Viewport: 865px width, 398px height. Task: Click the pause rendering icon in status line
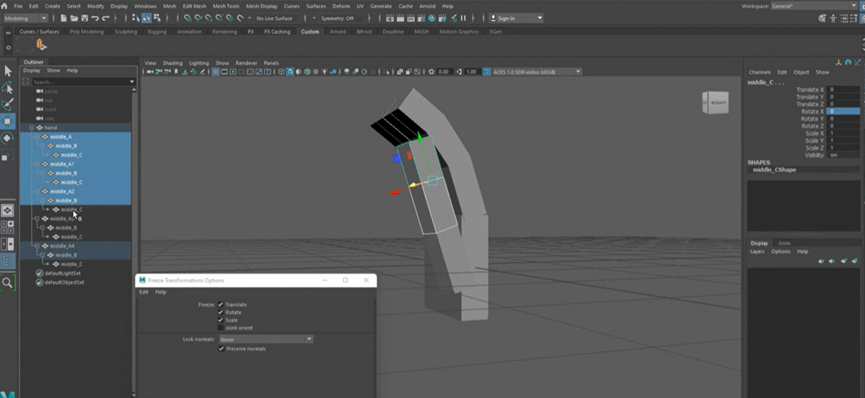[x=463, y=18]
